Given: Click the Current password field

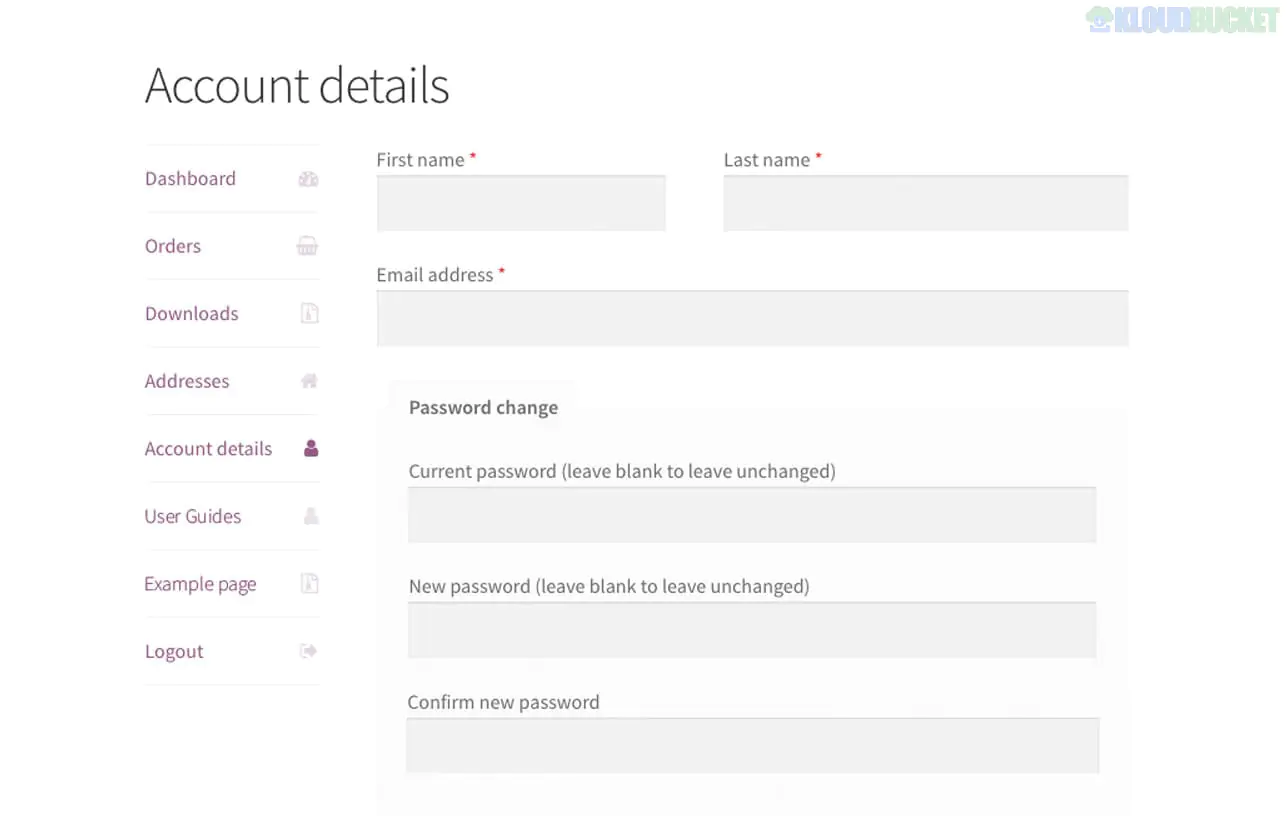Looking at the screenshot, I should coord(752,515).
